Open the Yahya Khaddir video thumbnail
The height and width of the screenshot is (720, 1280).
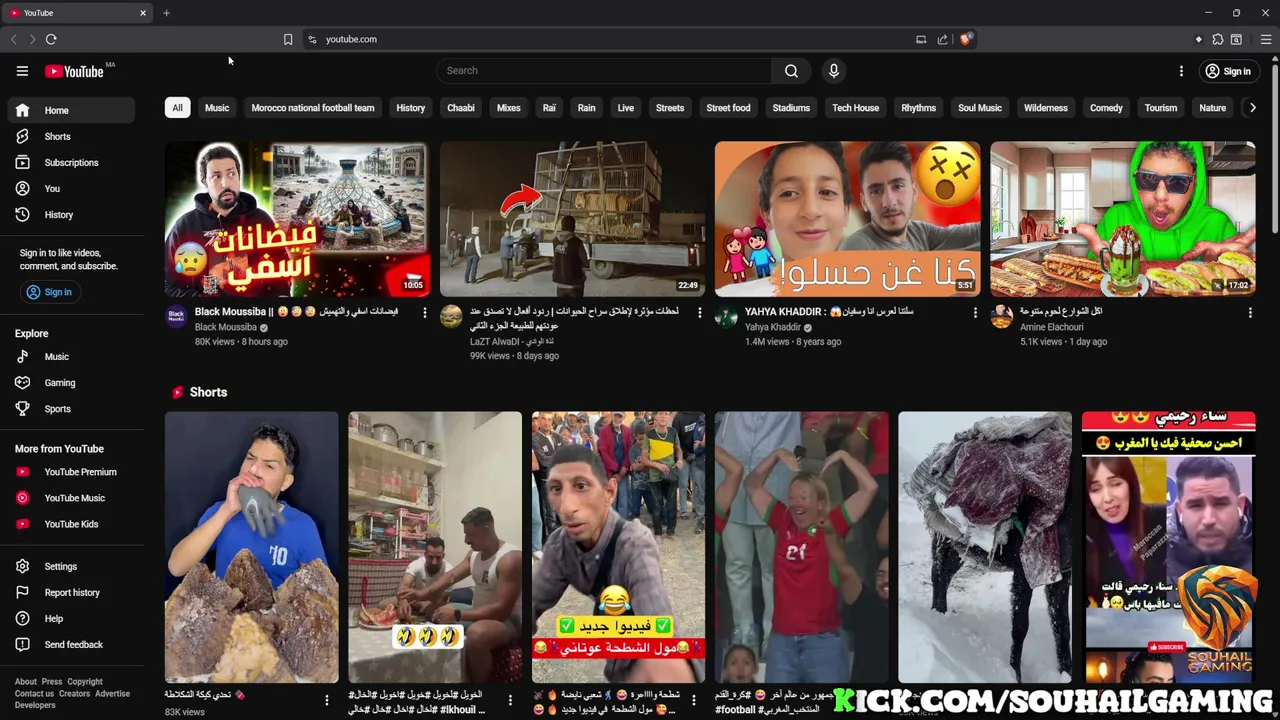[x=847, y=219]
